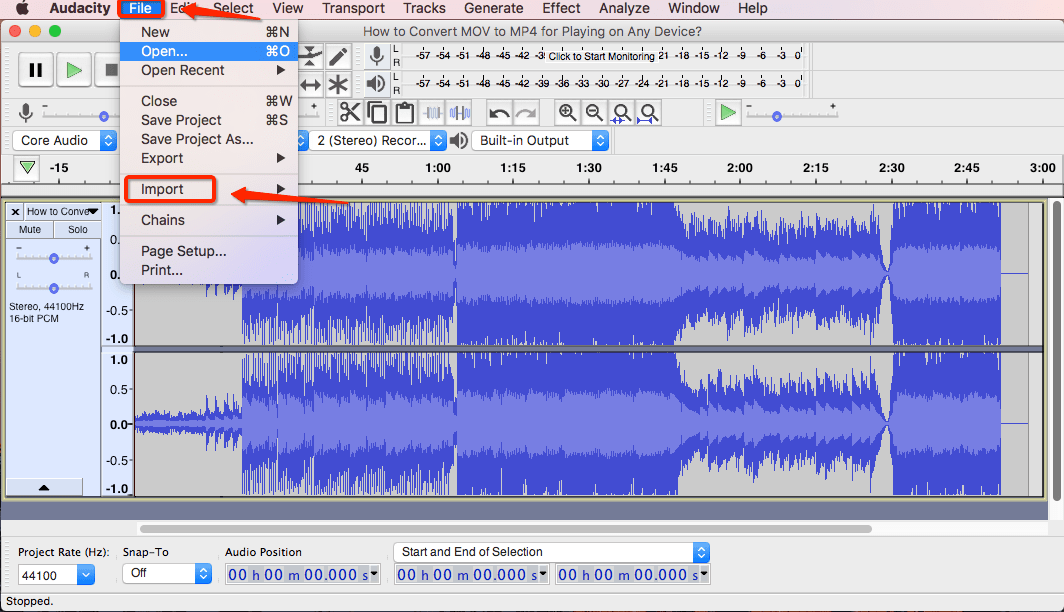Screen dimensions: 1064x612
Task: Open the Analyze menu
Action: [624, 8]
